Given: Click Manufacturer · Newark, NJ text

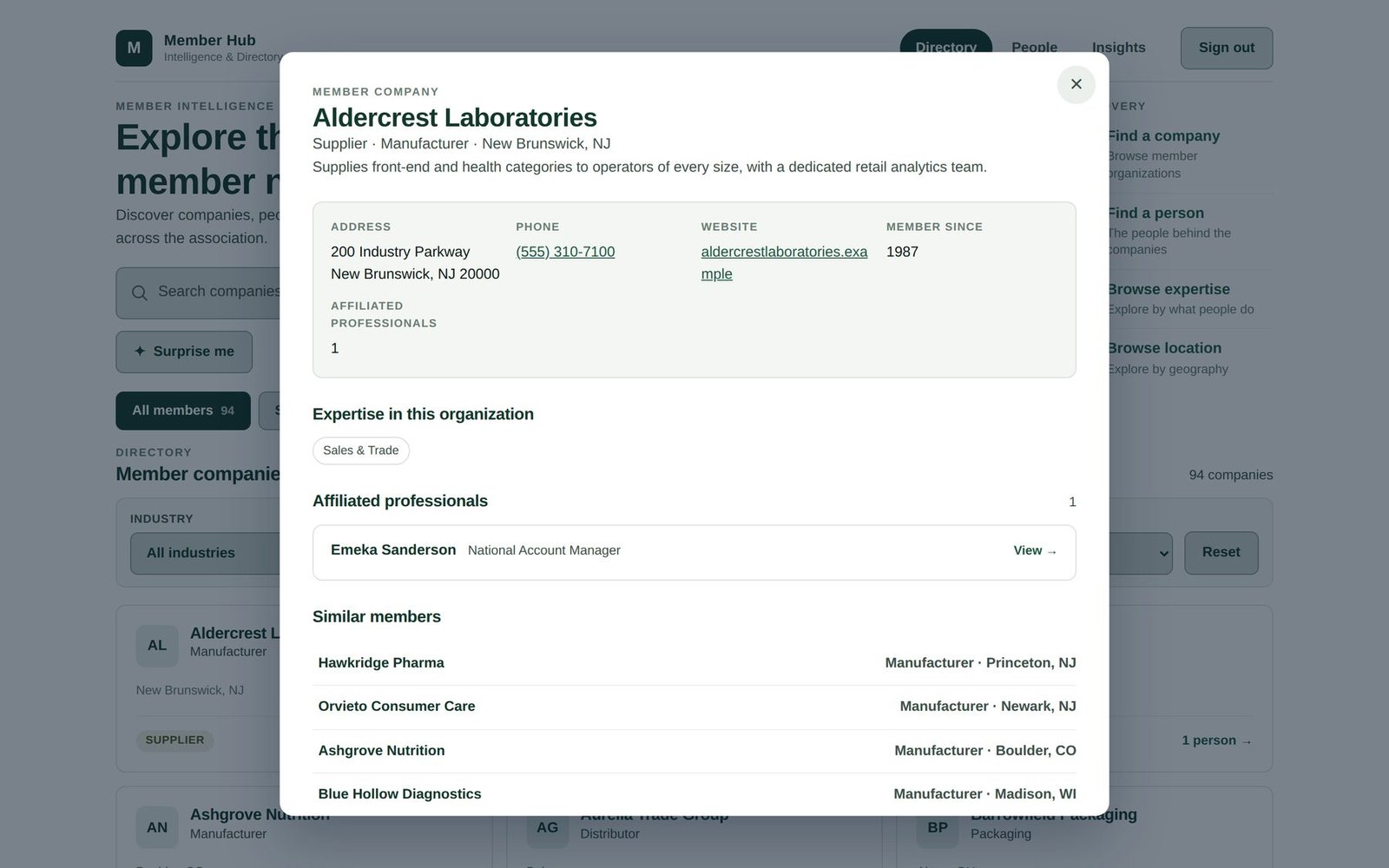Looking at the screenshot, I should tap(988, 707).
